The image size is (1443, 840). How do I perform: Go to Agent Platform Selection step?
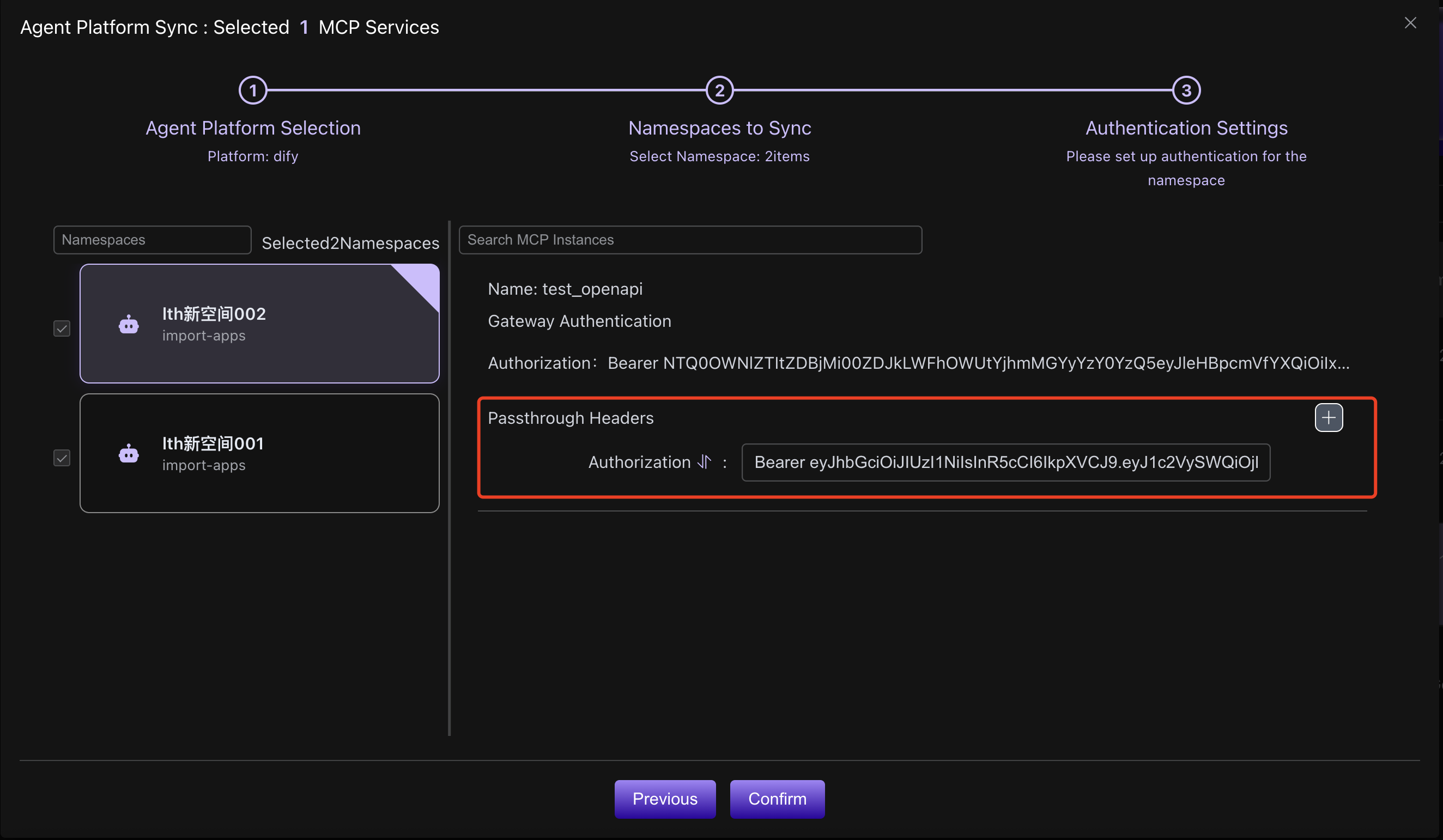click(252, 127)
